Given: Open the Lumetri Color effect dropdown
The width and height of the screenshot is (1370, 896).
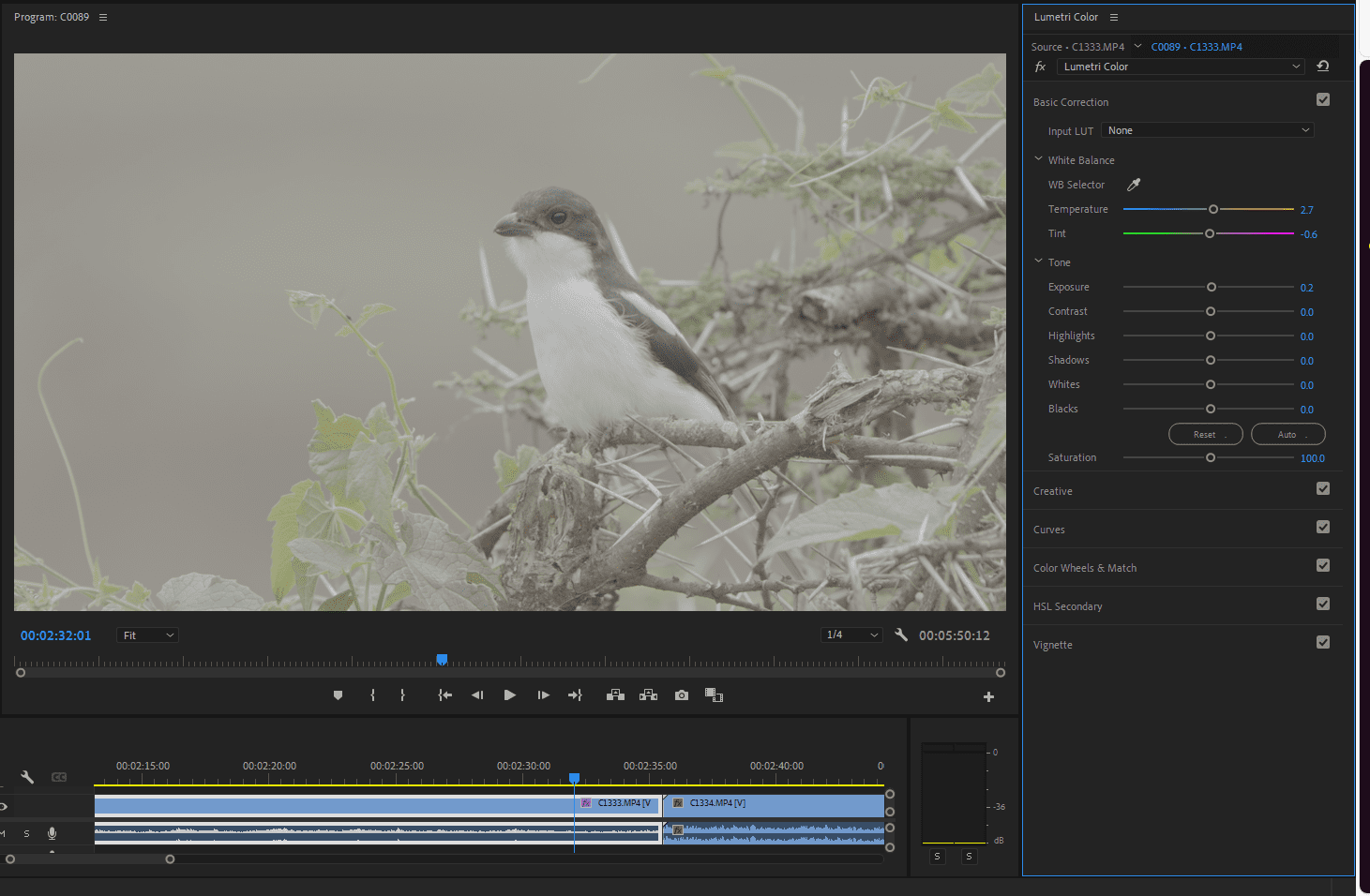Looking at the screenshot, I should (1181, 67).
